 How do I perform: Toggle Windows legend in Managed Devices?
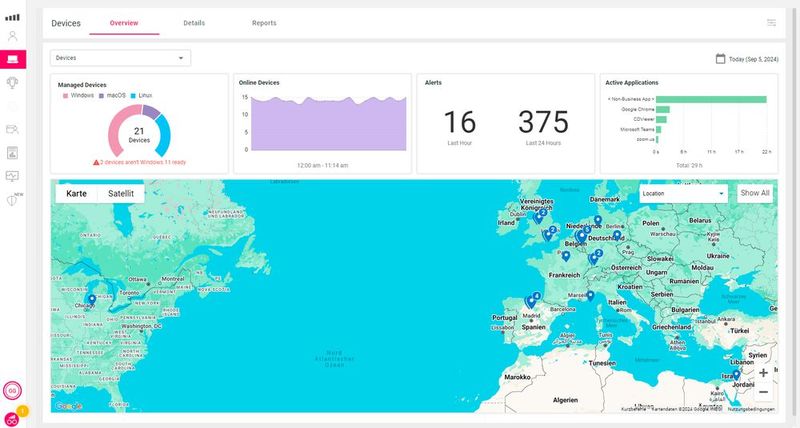pyautogui.click(x=78, y=95)
